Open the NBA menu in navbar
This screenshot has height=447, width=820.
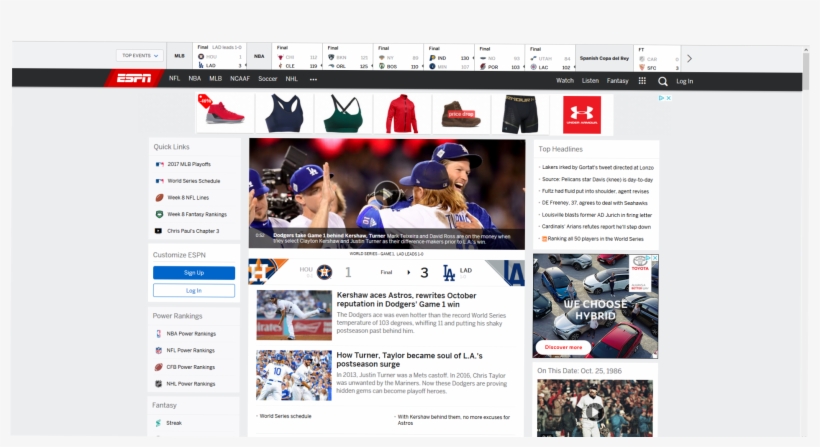click(x=195, y=78)
